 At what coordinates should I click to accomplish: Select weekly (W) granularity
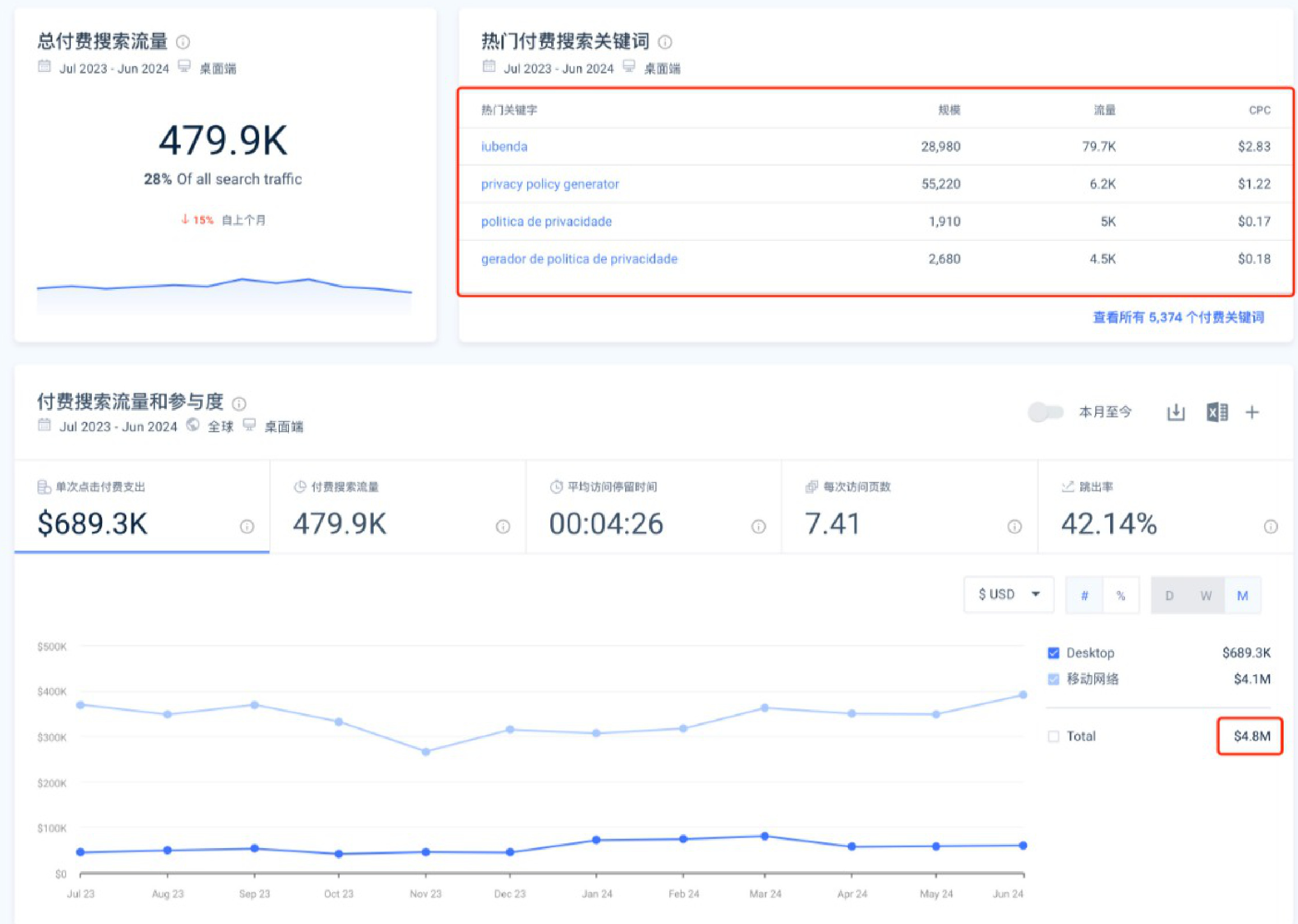1206,595
